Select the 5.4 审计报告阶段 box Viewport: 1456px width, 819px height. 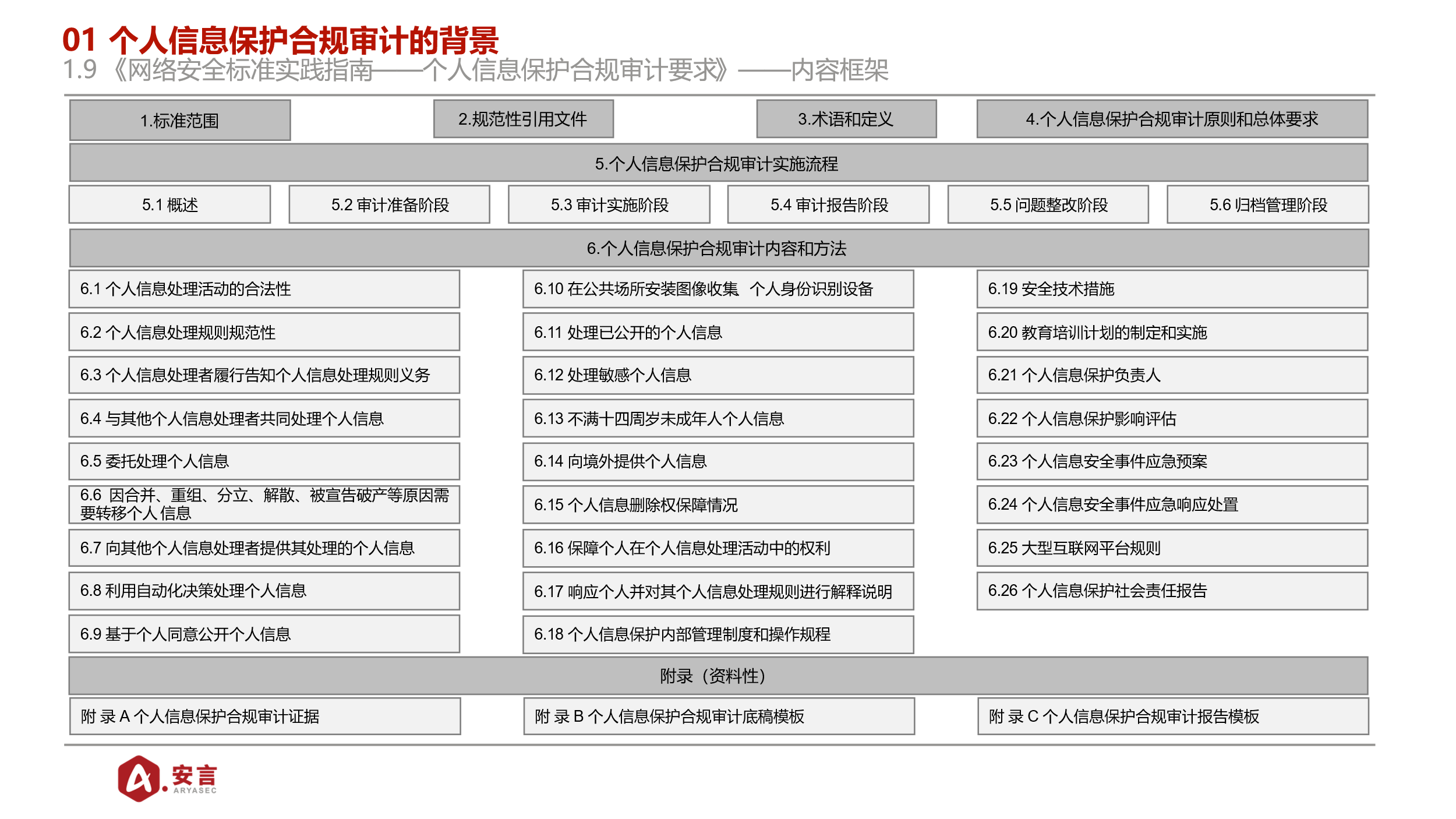point(828,204)
